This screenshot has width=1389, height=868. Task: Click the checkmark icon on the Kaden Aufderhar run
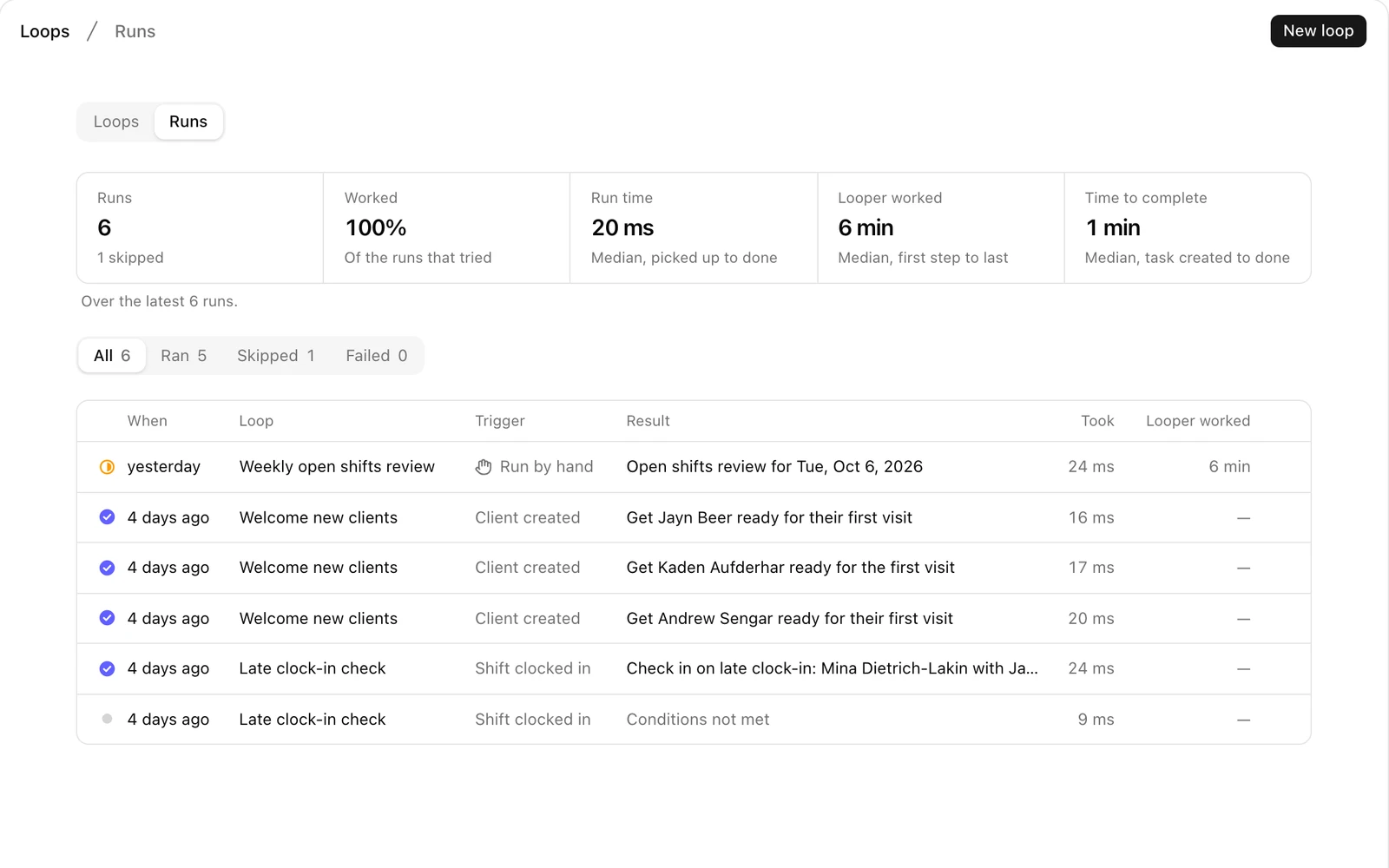(x=107, y=568)
